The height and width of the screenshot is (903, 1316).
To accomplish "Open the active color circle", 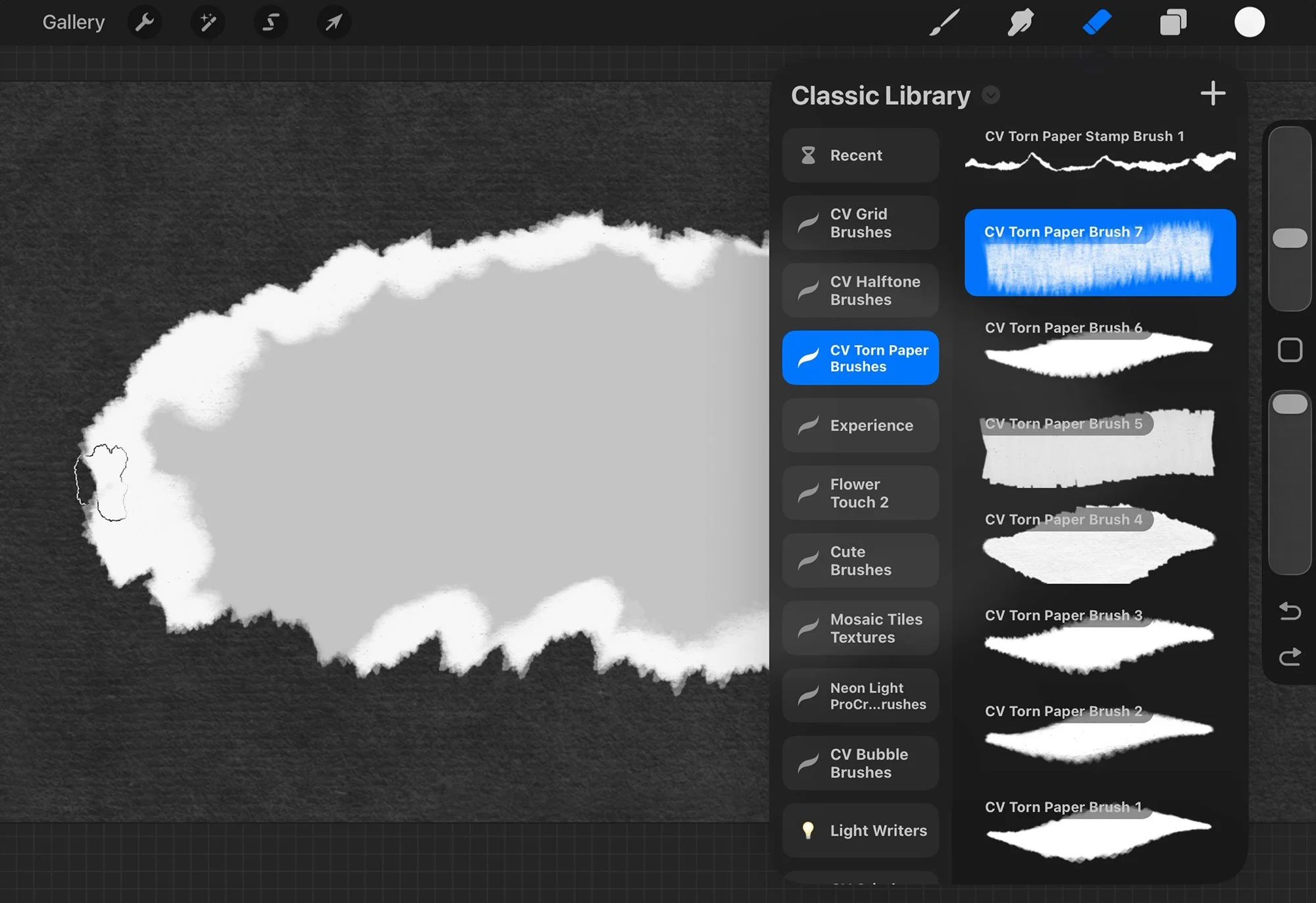I will click(1249, 22).
